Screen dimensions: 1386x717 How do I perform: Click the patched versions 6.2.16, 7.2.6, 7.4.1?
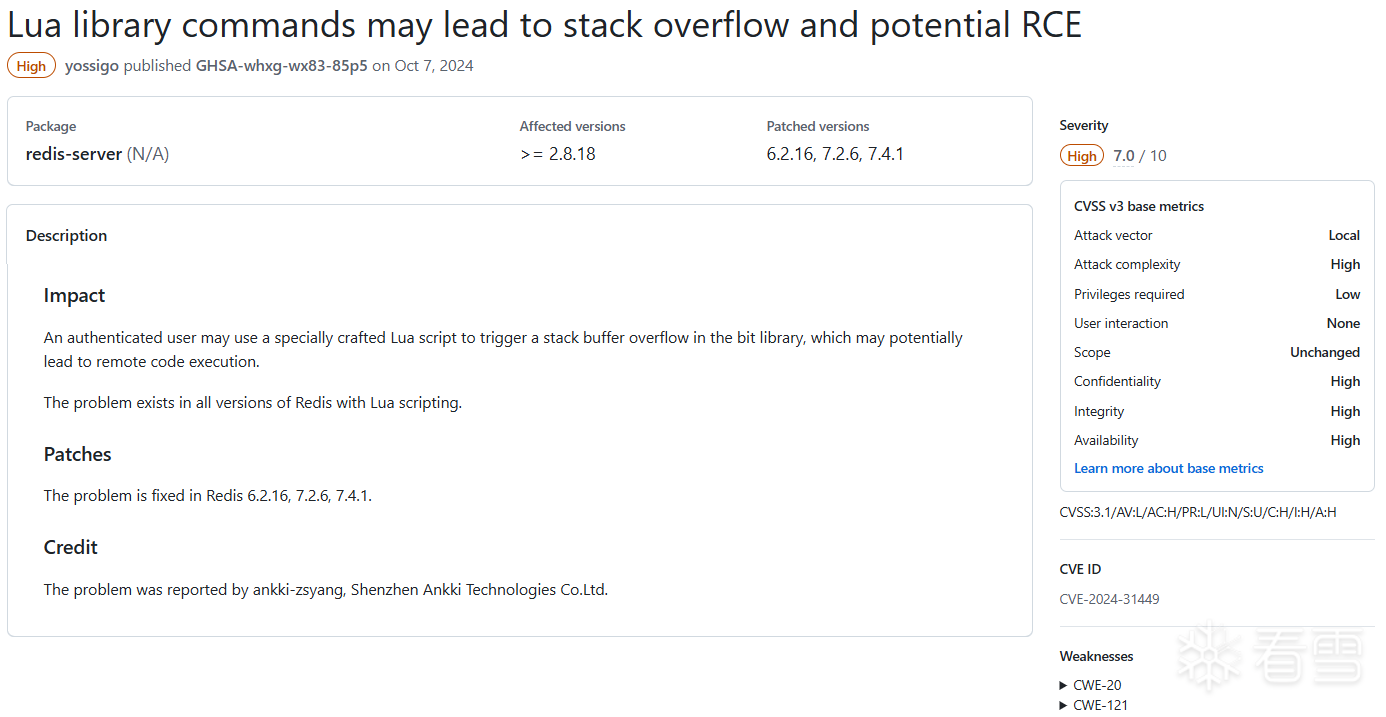tap(835, 154)
